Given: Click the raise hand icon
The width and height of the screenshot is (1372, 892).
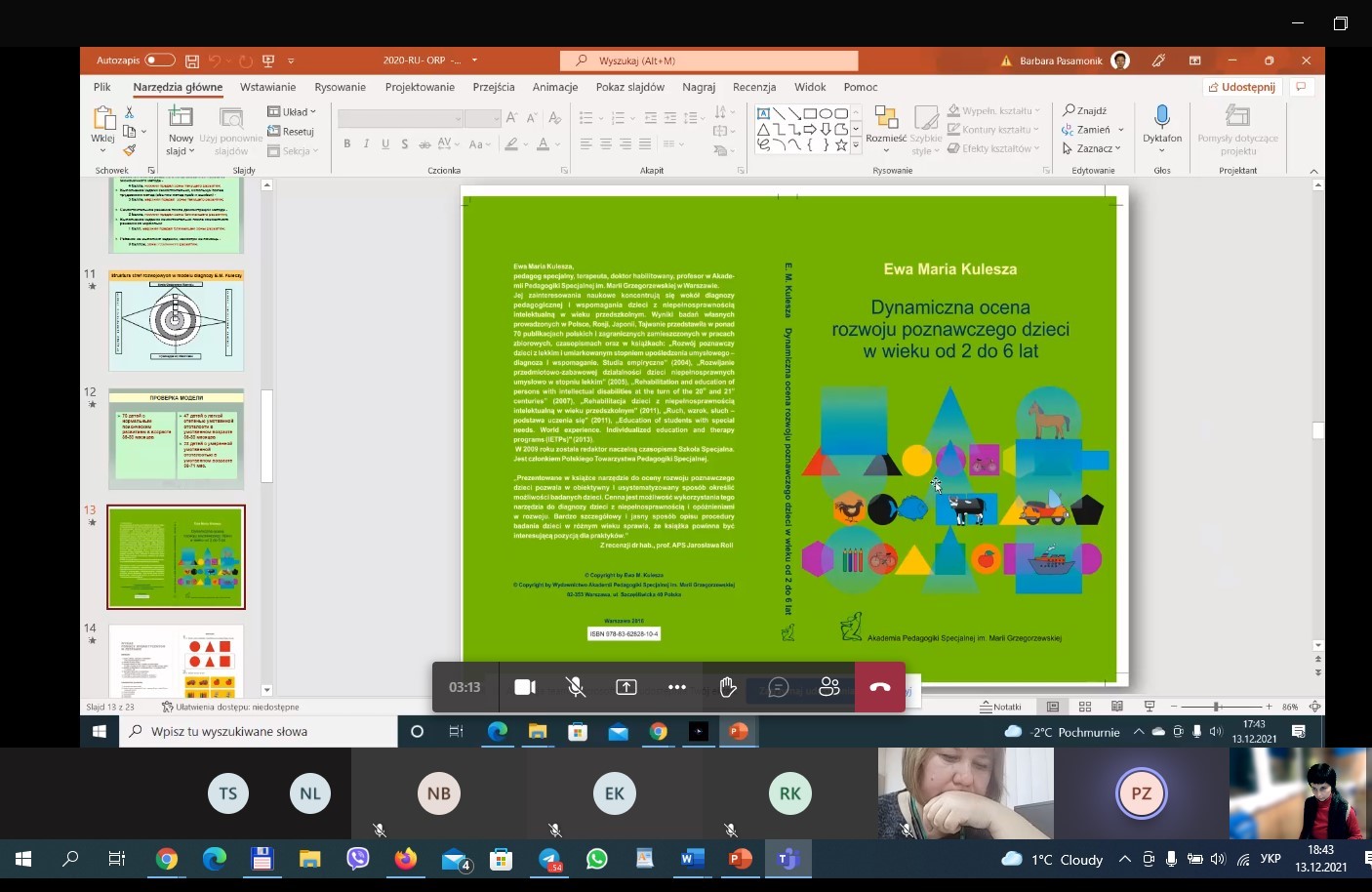Looking at the screenshot, I should (728, 687).
